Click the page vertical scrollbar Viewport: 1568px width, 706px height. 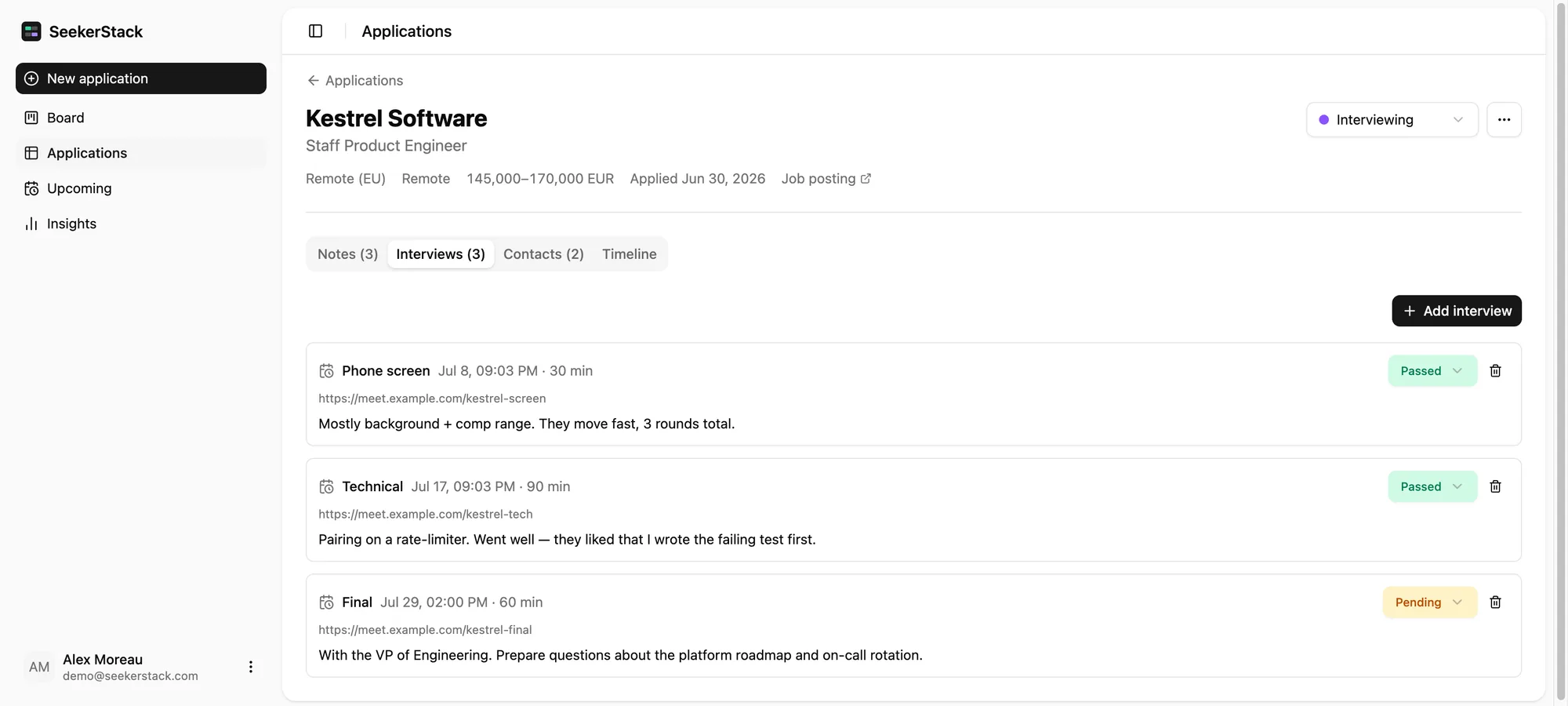[1560, 353]
